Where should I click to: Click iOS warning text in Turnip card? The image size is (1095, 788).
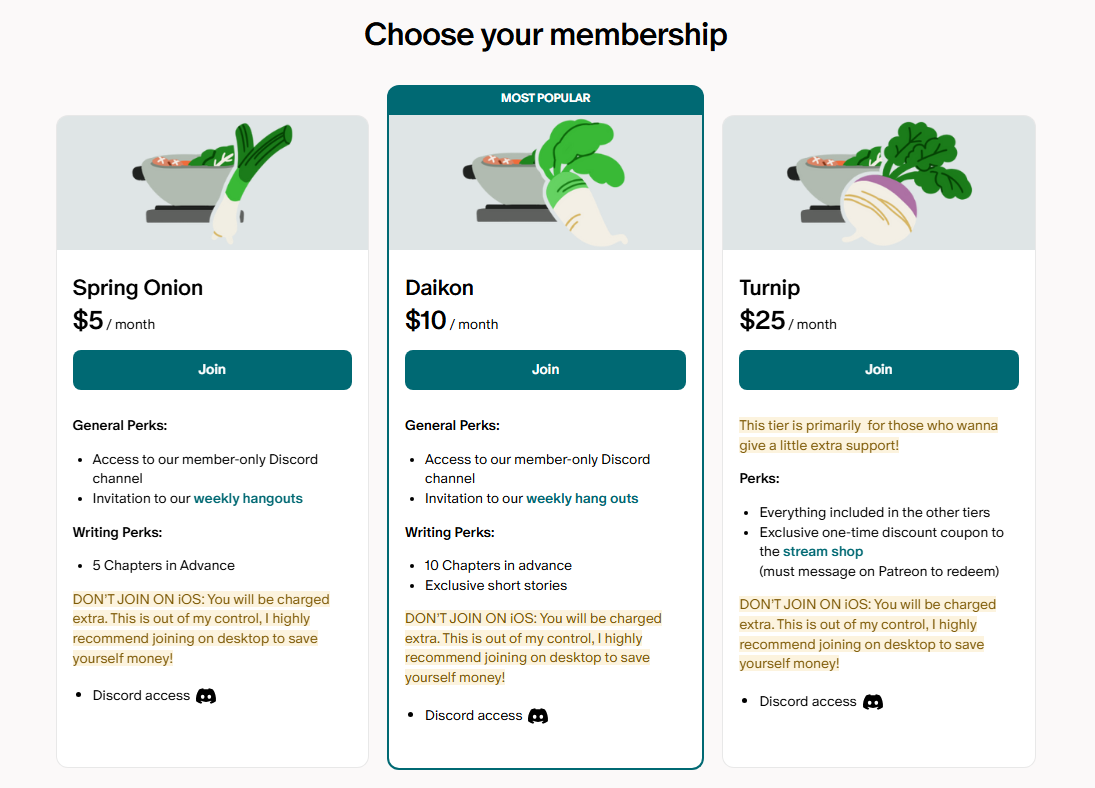pos(867,634)
